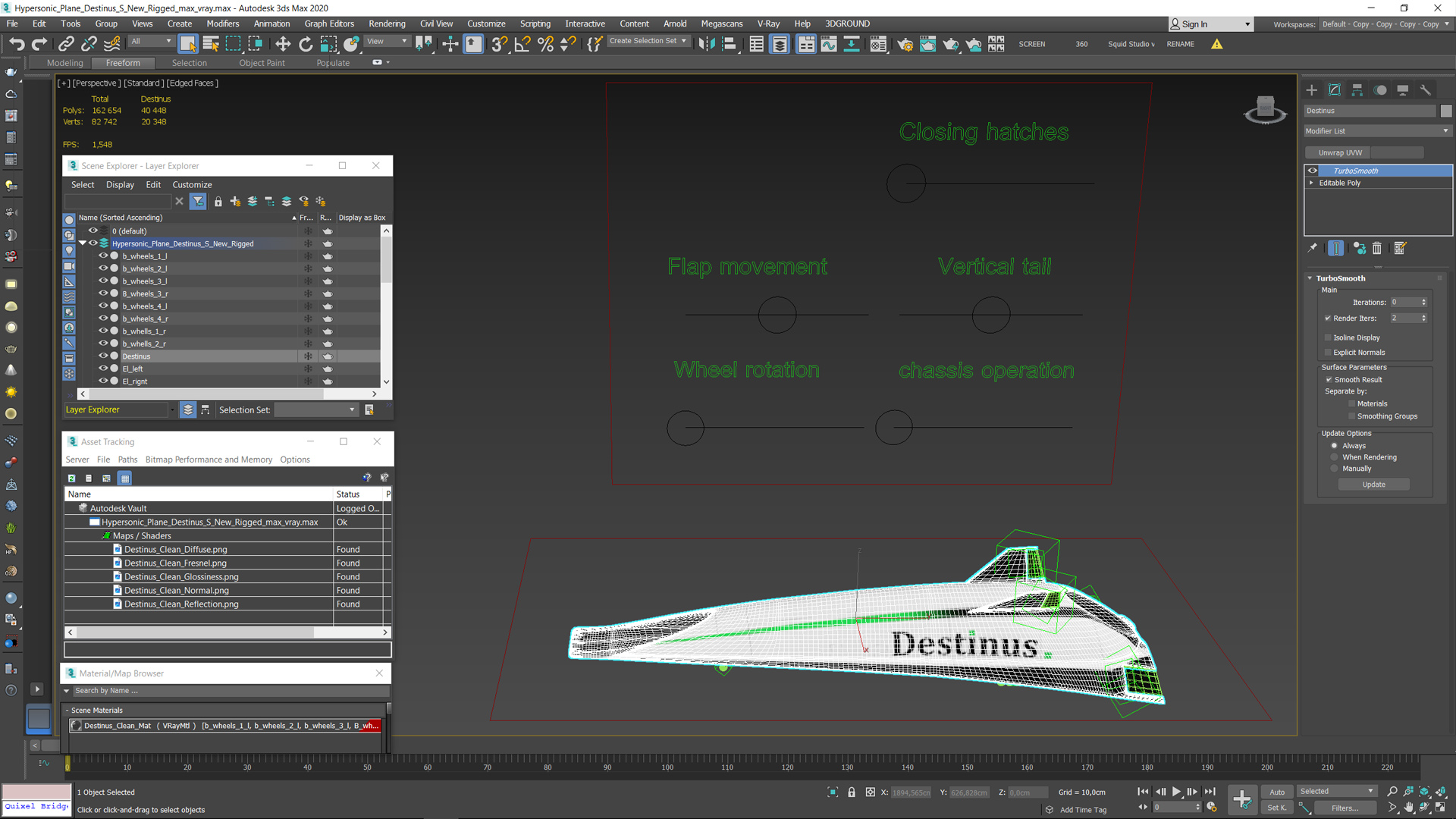Click the RENAME toolbar button
Image resolution: width=1456 pixels, height=819 pixels.
tap(1180, 44)
